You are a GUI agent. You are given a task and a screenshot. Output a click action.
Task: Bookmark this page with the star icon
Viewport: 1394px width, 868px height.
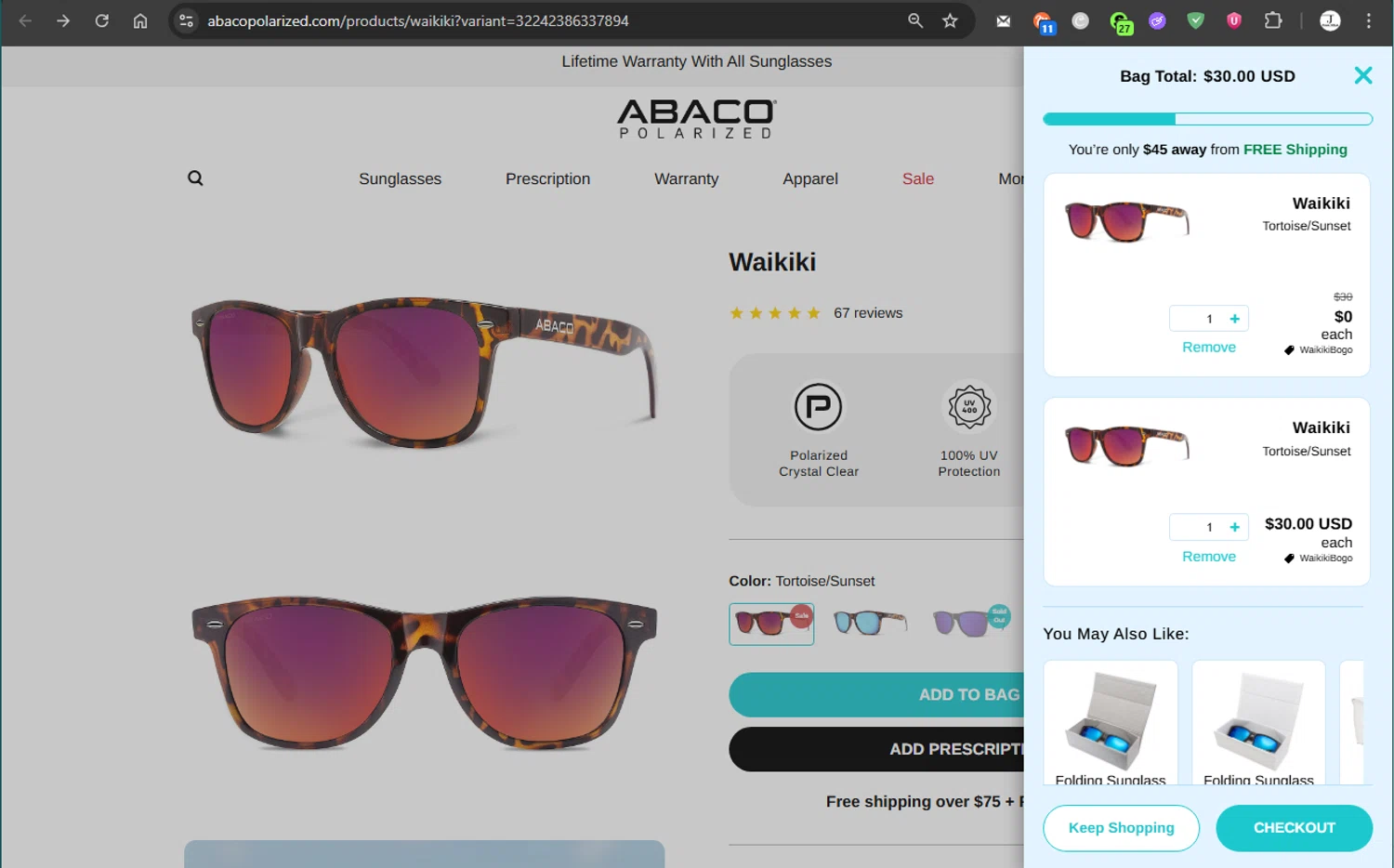point(950,20)
